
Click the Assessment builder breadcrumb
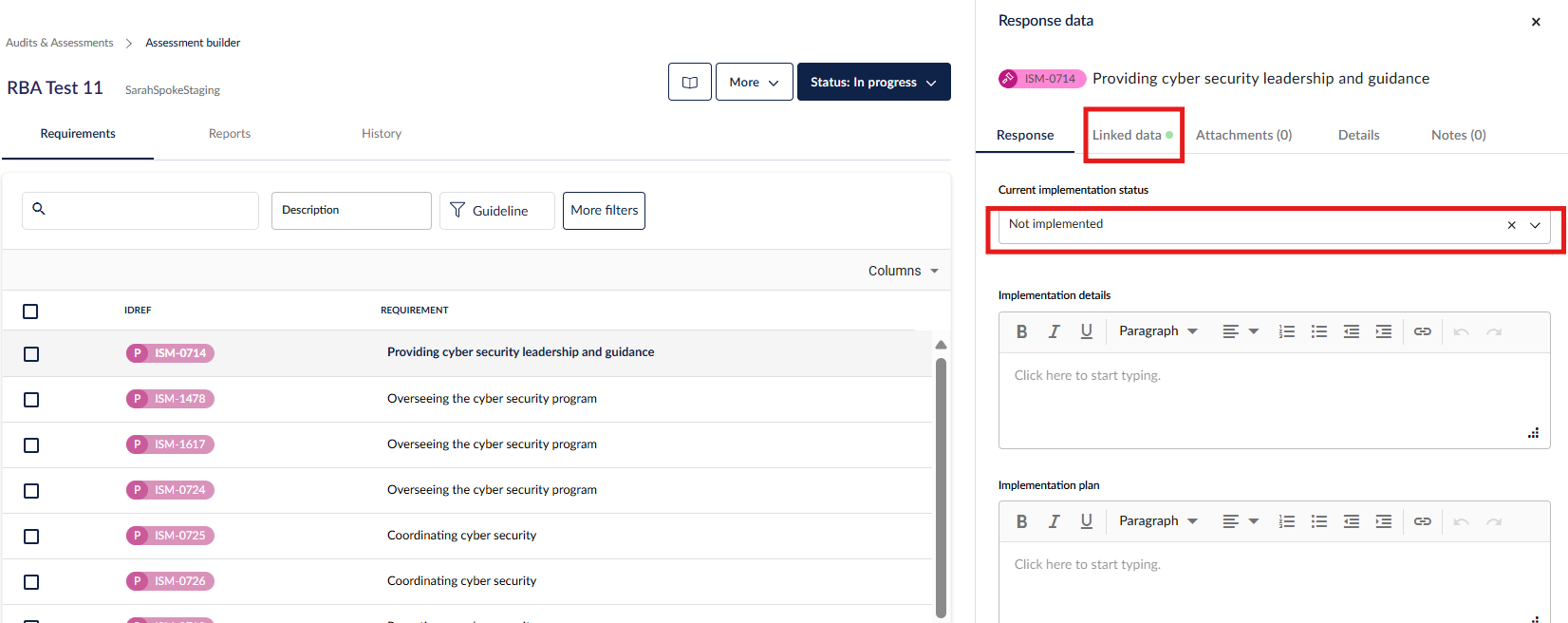(193, 43)
